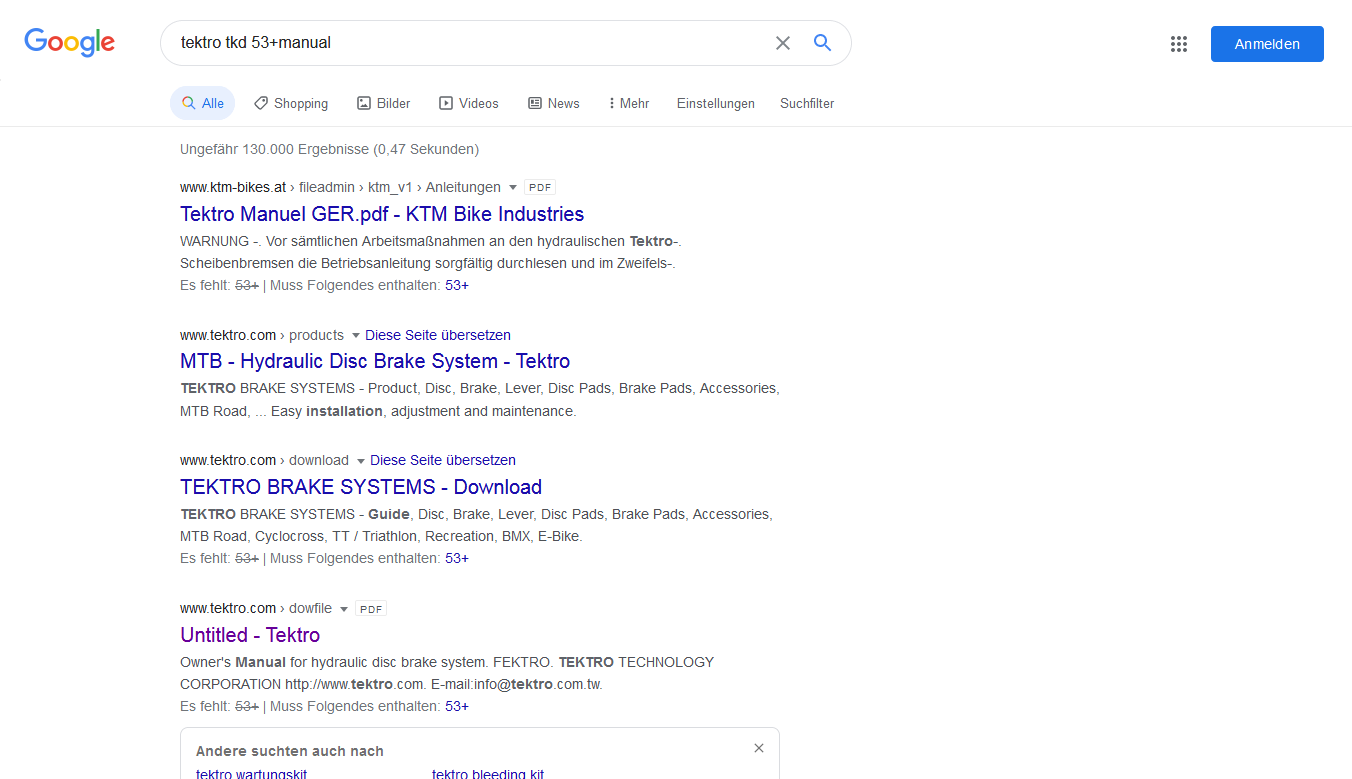Click '53+' link under the KTM result

[457, 285]
